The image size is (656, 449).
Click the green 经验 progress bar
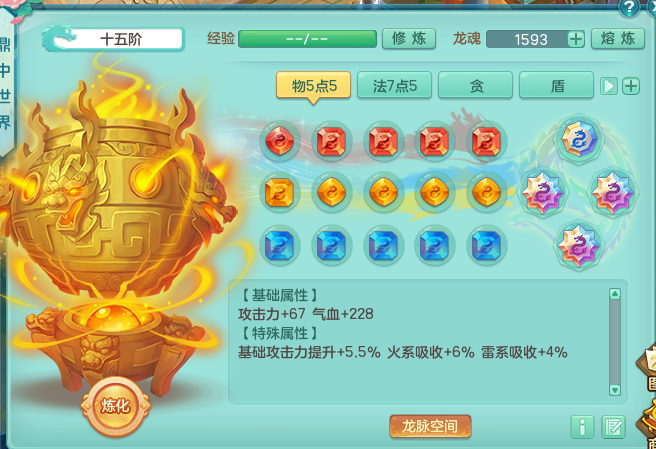click(x=308, y=39)
